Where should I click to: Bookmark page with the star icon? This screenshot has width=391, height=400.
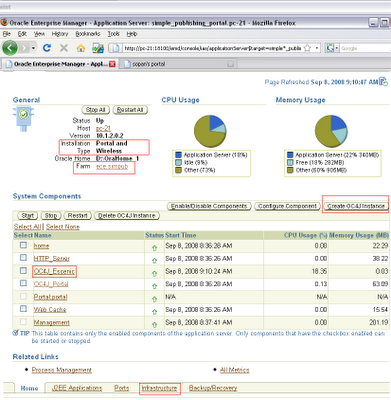tap(307, 48)
